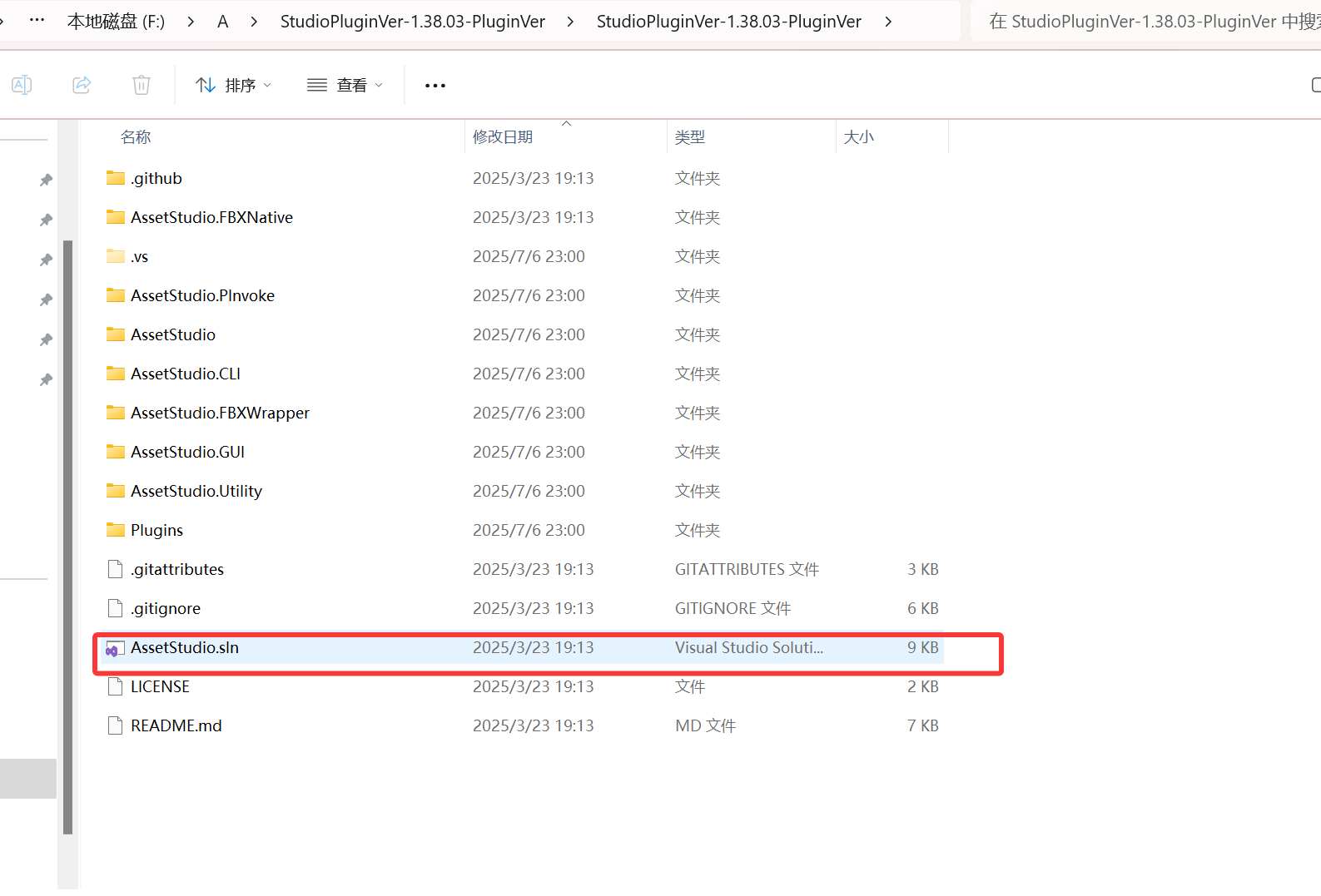
Task: Click file name AssetStudio.CLI
Action: click(x=186, y=374)
